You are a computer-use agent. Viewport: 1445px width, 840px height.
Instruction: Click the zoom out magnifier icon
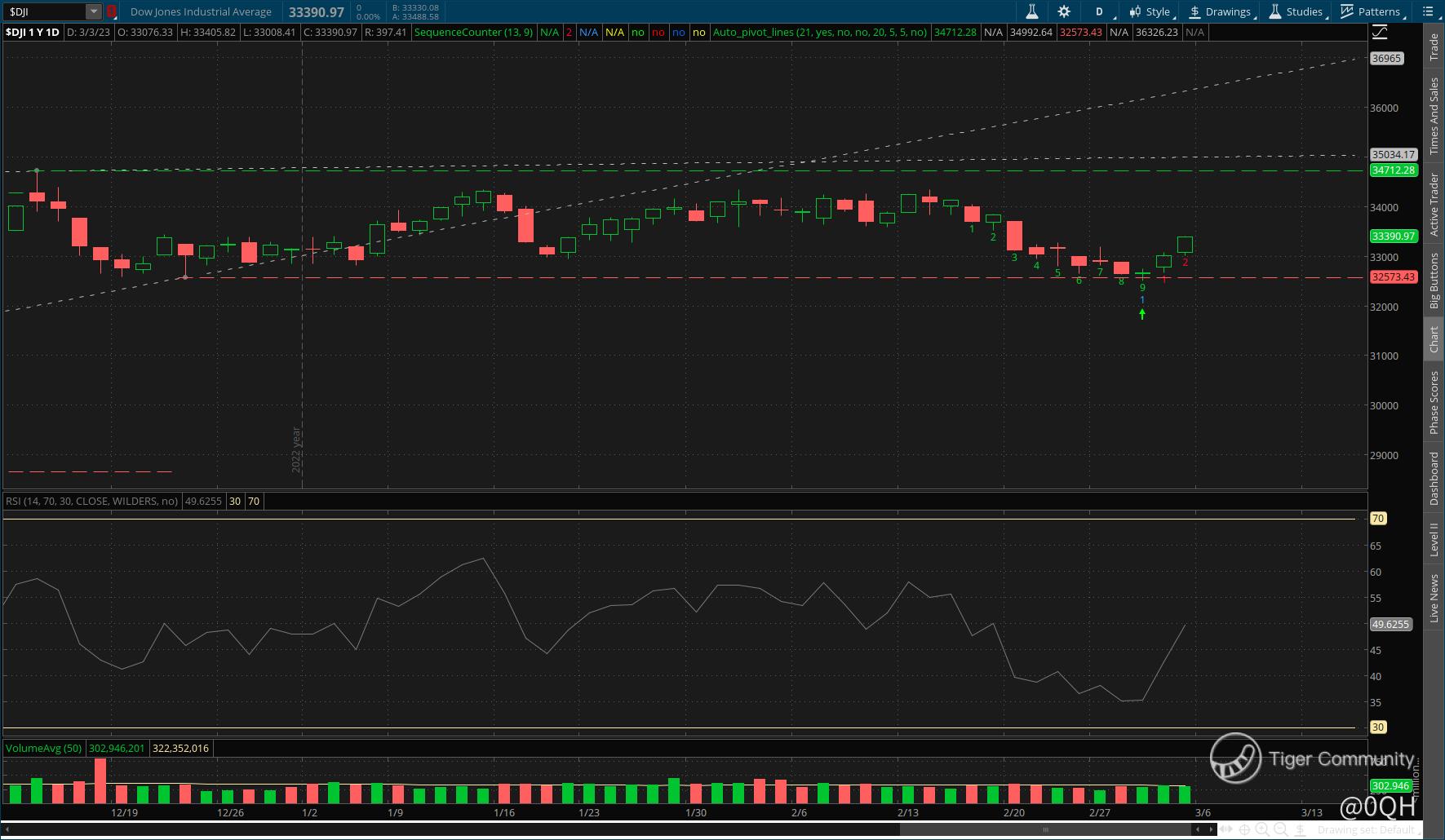pos(1280,830)
